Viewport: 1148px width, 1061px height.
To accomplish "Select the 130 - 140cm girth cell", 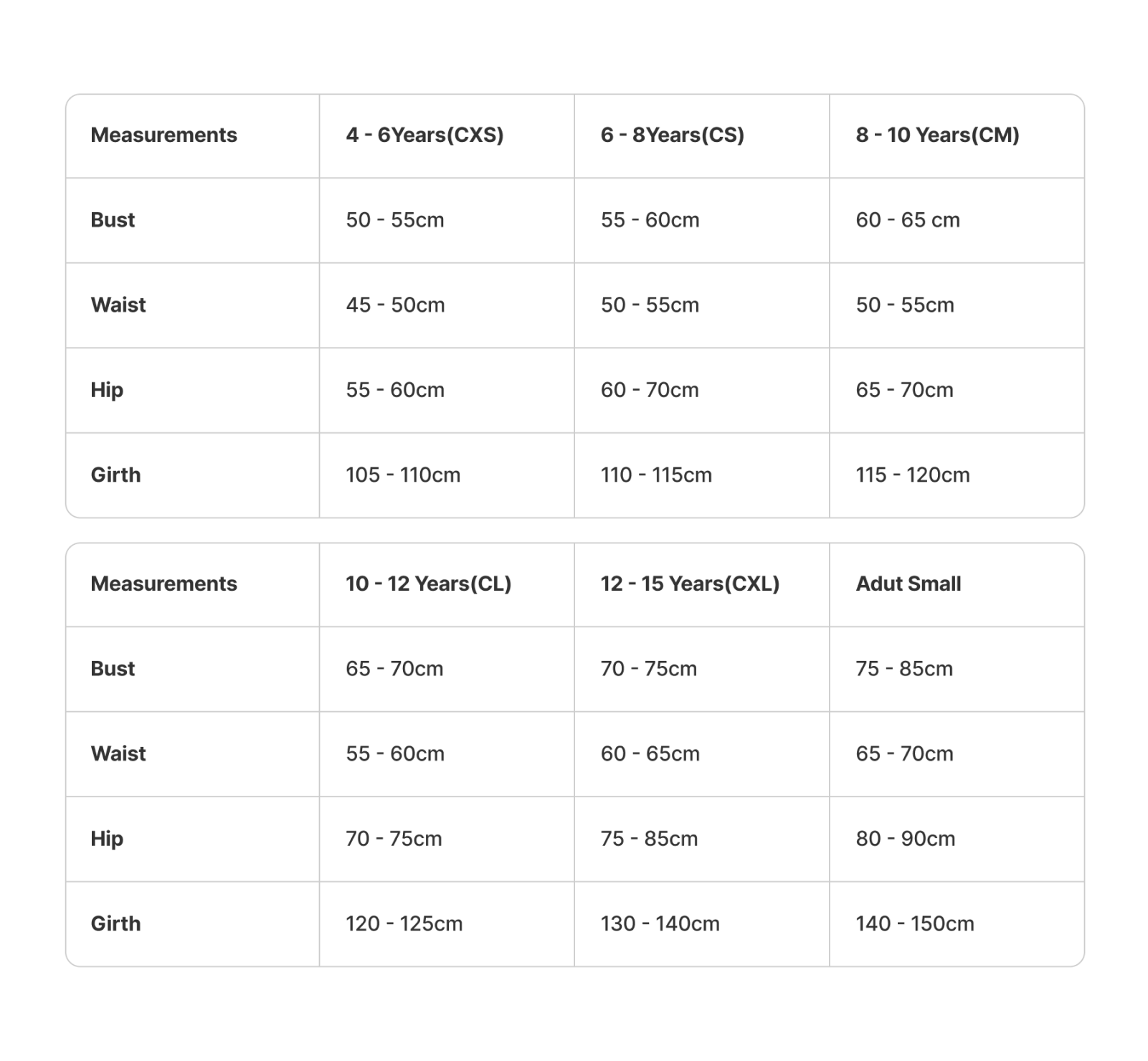I will 660,923.
